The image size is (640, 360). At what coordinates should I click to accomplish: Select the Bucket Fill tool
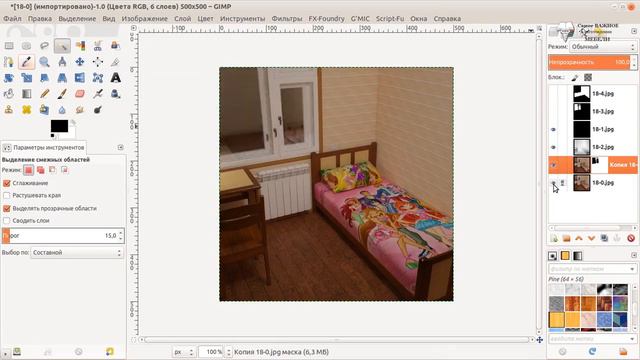point(9,94)
